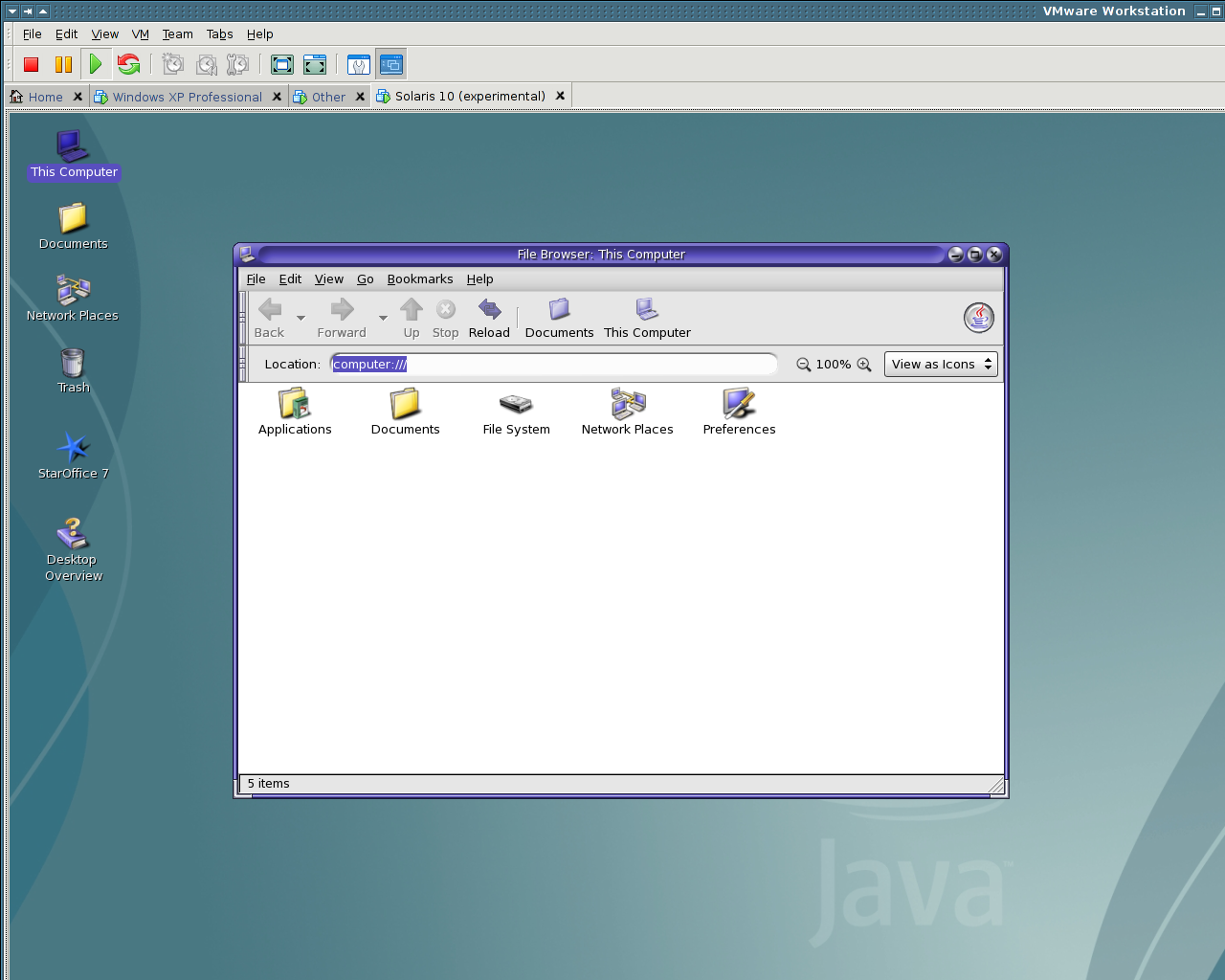1225x980 pixels.
Task: Select the Desktop Overview desktop icon
Action: coord(74,550)
